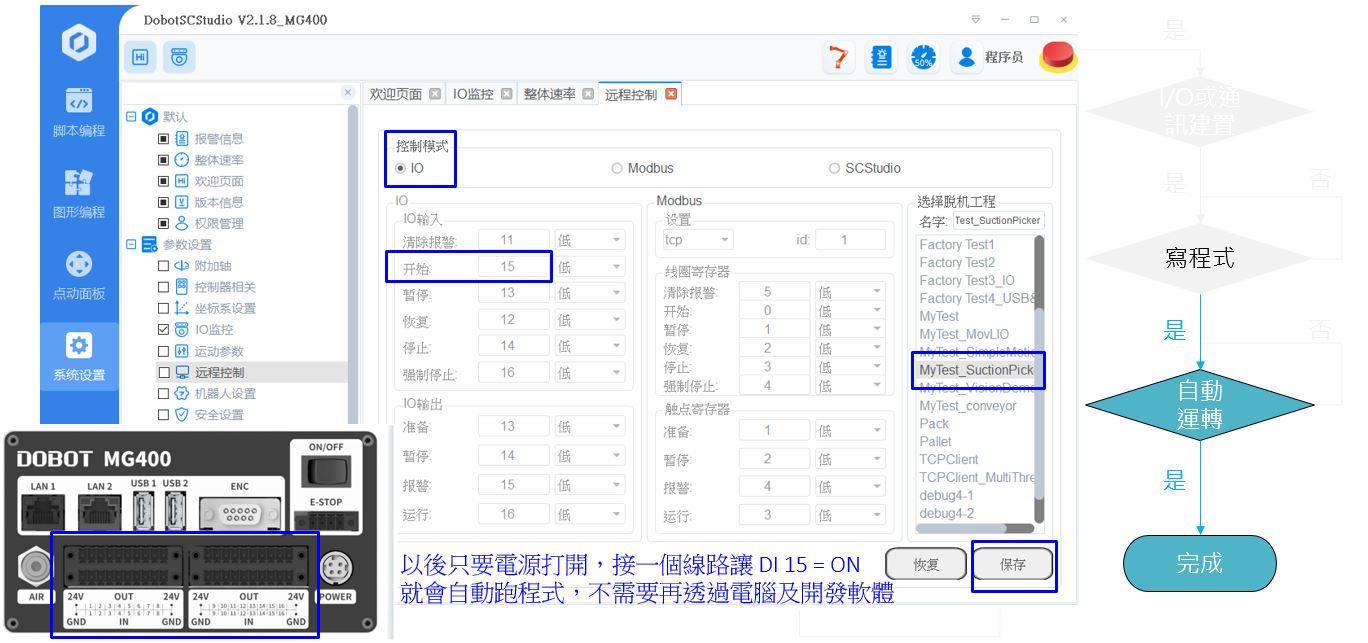Check the 安全设置 checkbox
Image resolution: width=1368 pixels, height=643 pixels.
pos(164,414)
